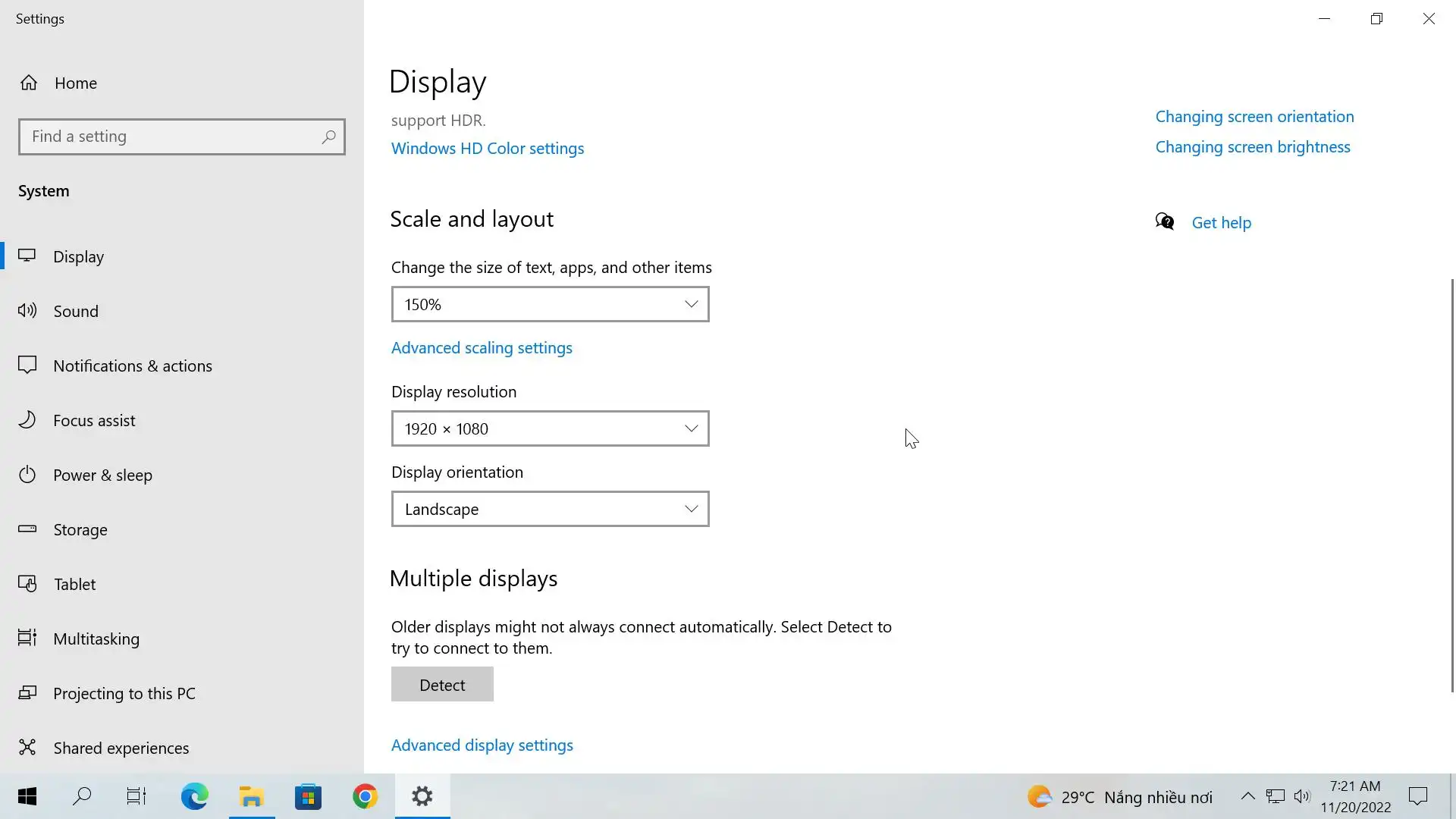The image size is (1456, 819).
Task: Open Sound settings via speaker icon
Action: 27,310
